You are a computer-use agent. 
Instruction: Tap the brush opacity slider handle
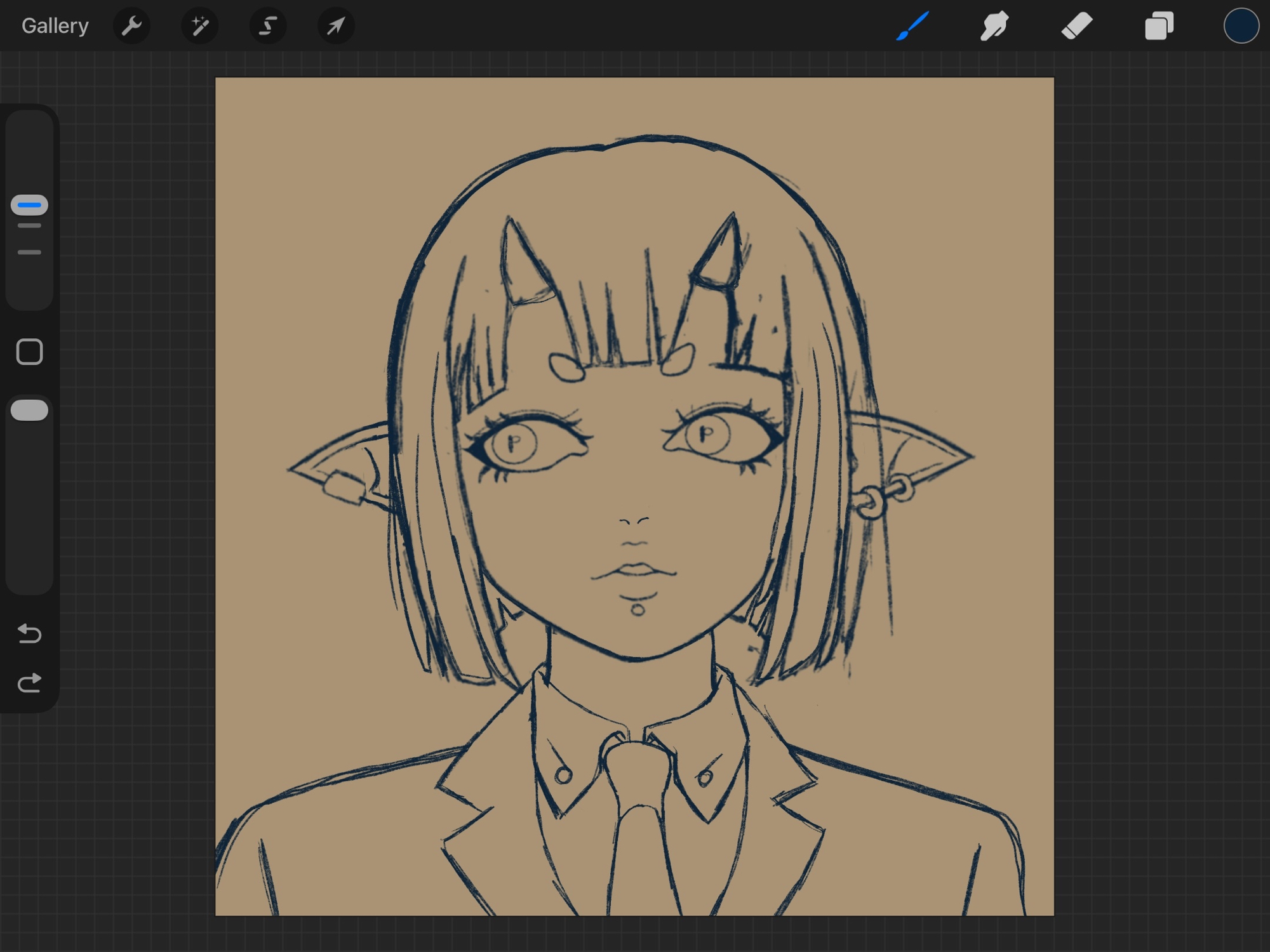[x=29, y=410]
